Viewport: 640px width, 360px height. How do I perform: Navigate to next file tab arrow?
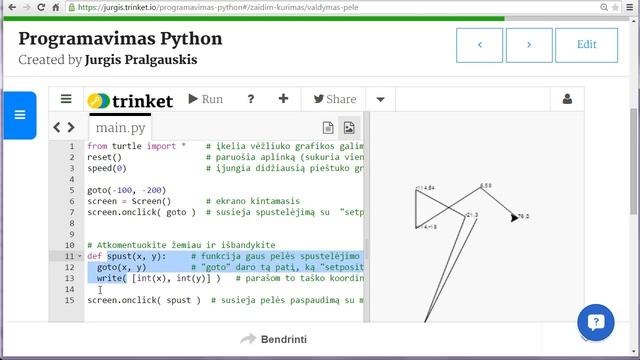tap(71, 127)
